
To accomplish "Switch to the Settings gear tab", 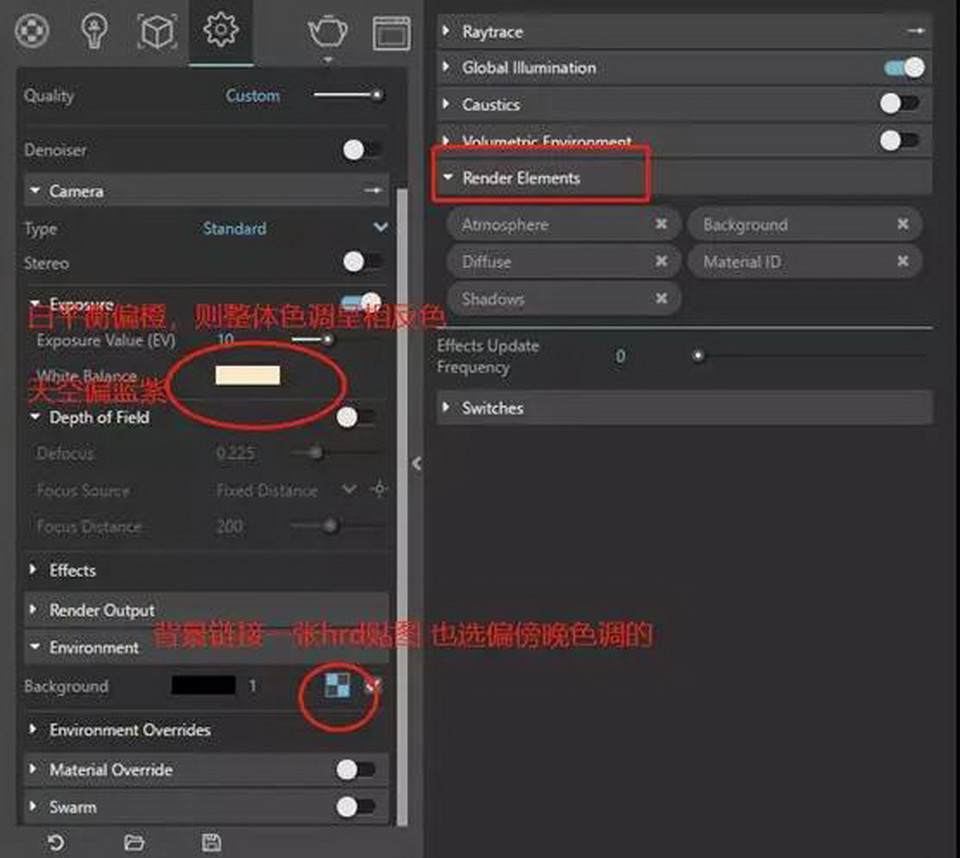I will [x=220, y=31].
